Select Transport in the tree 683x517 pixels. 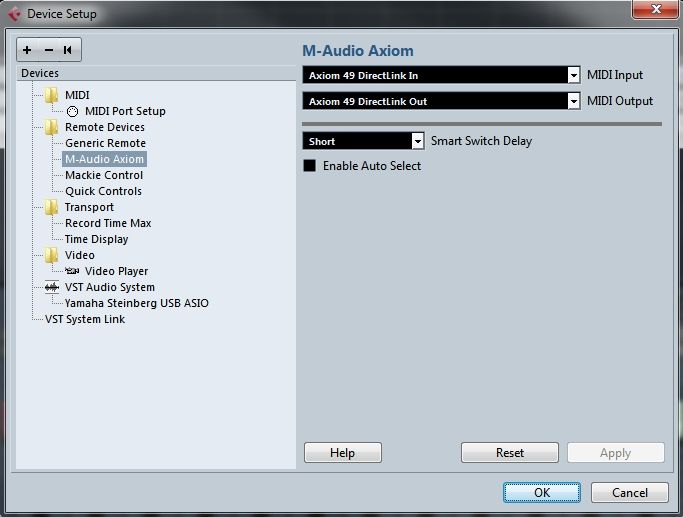tap(89, 207)
